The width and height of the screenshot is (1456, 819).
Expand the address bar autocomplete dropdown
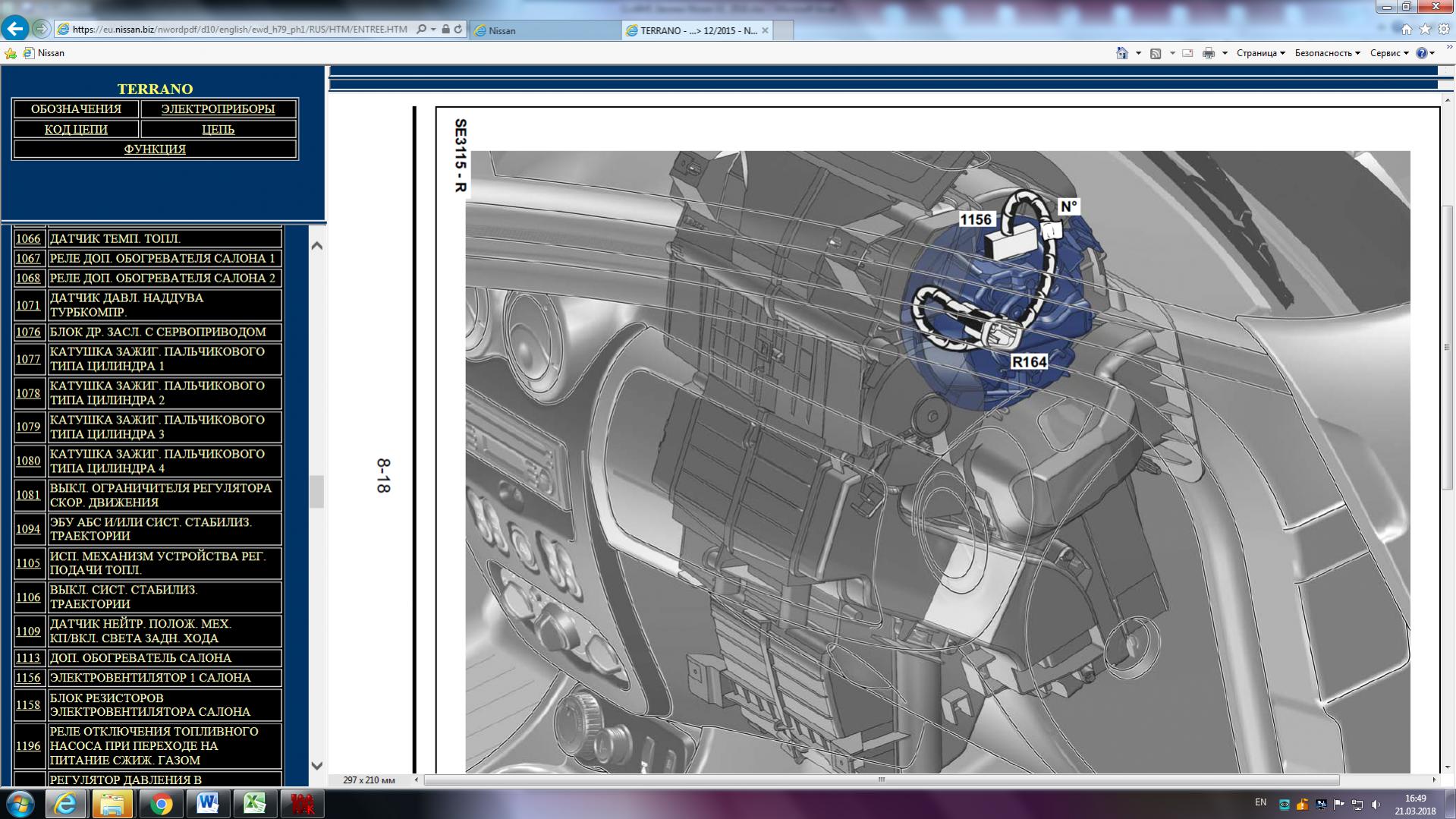433,30
